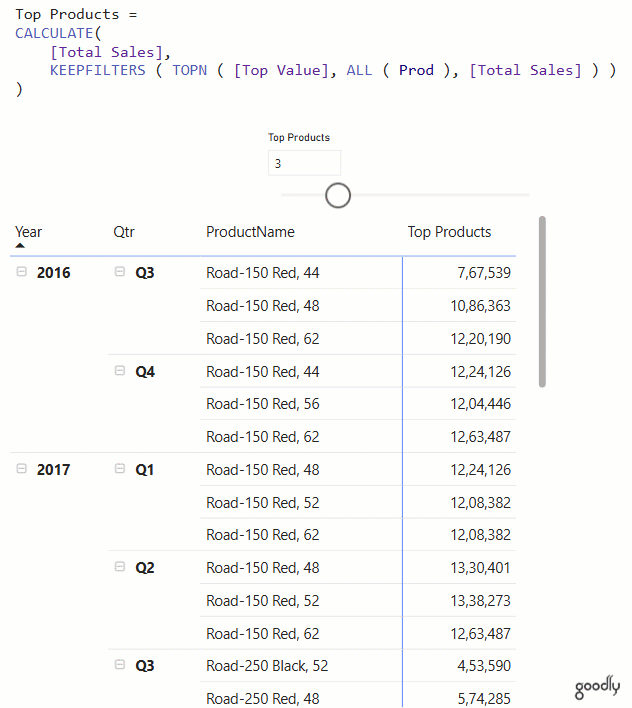Collapse Q1 under 2017
632x708 pixels.
[x=120, y=469]
